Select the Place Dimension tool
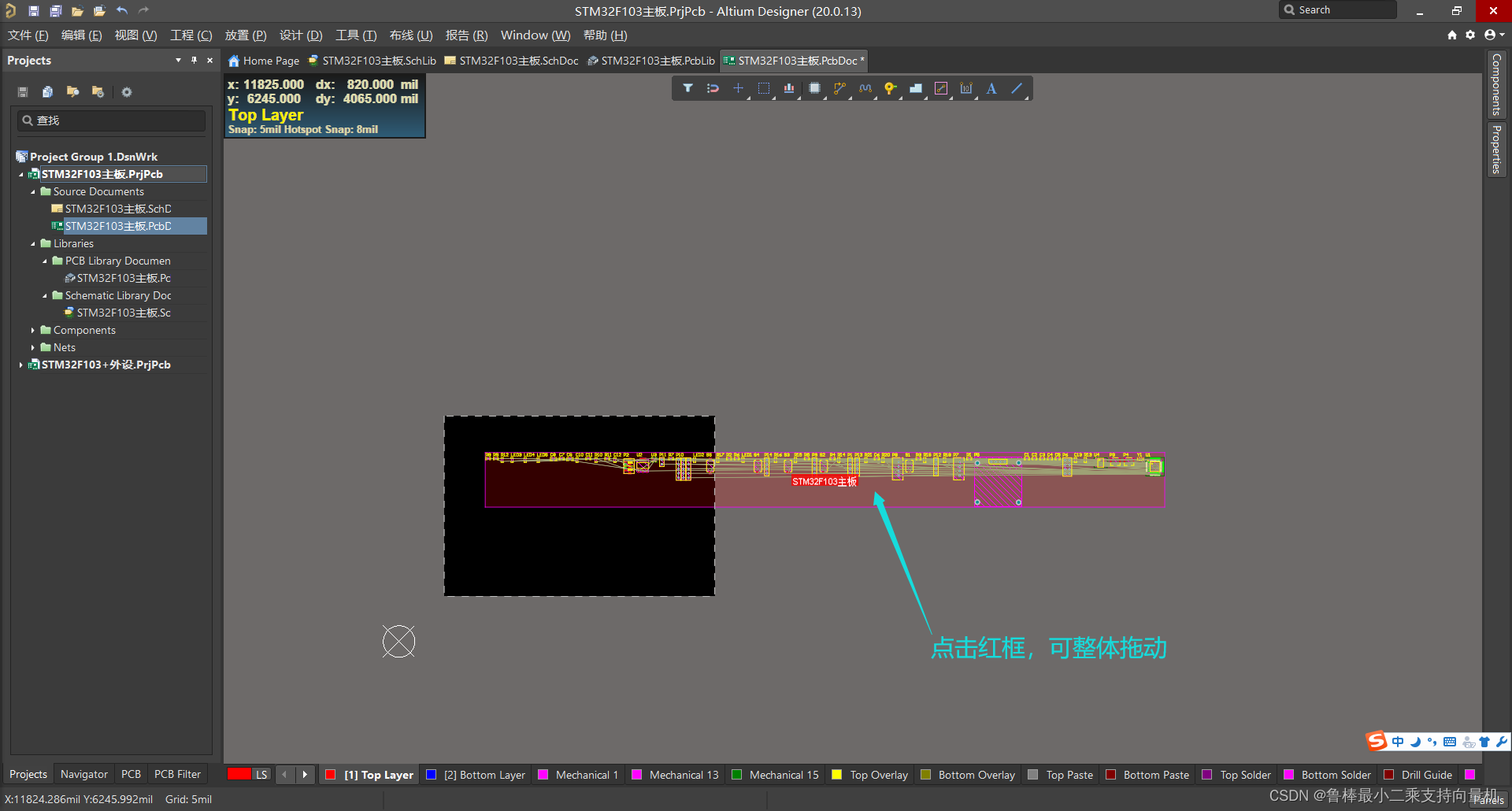 point(966,88)
